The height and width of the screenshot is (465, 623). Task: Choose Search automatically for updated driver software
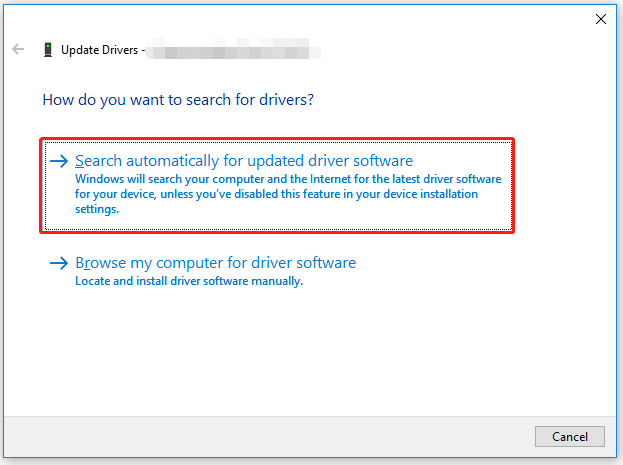[x=277, y=186]
